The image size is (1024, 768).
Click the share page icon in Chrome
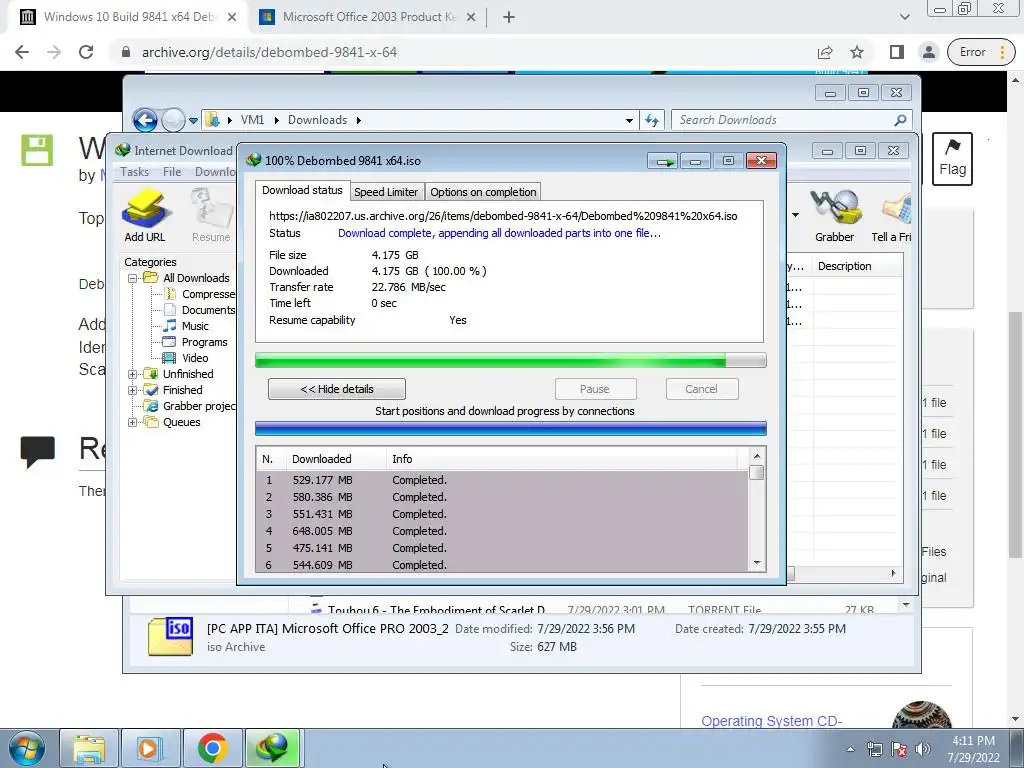pos(825,52)
